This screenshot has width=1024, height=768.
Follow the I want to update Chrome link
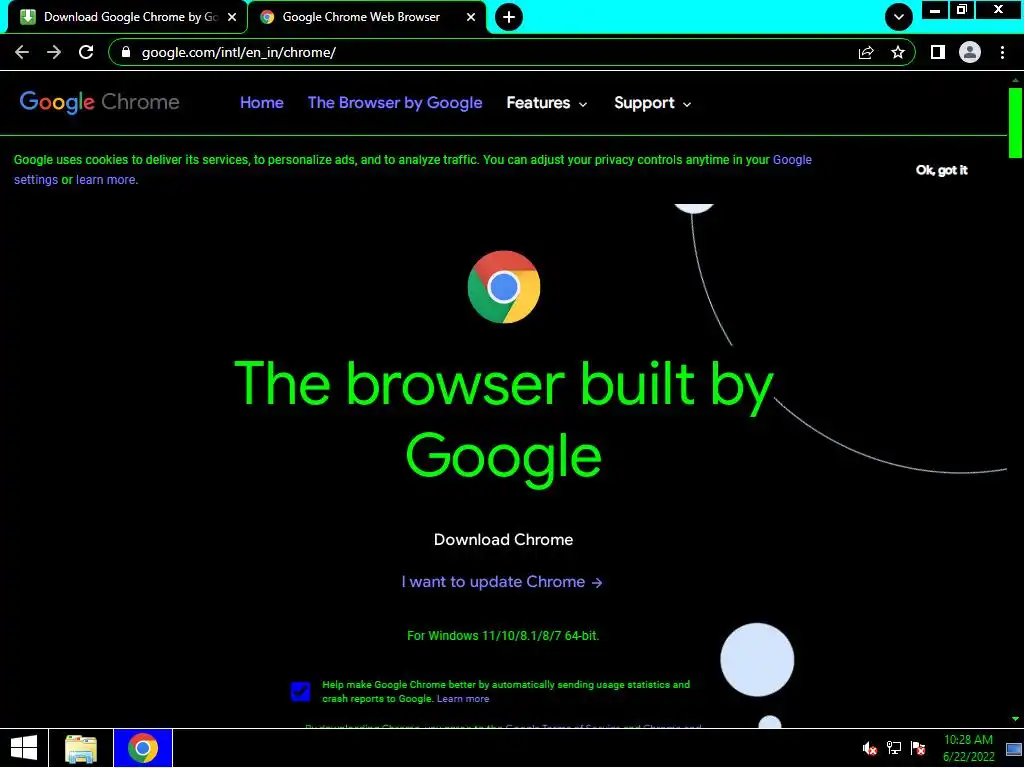click(x=502, y=582)
